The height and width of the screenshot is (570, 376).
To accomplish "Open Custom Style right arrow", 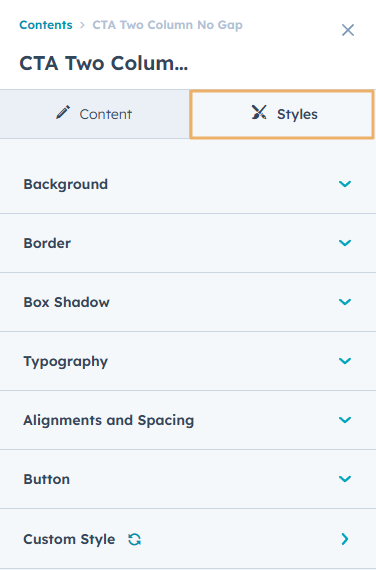I will (x=345, y=539).
